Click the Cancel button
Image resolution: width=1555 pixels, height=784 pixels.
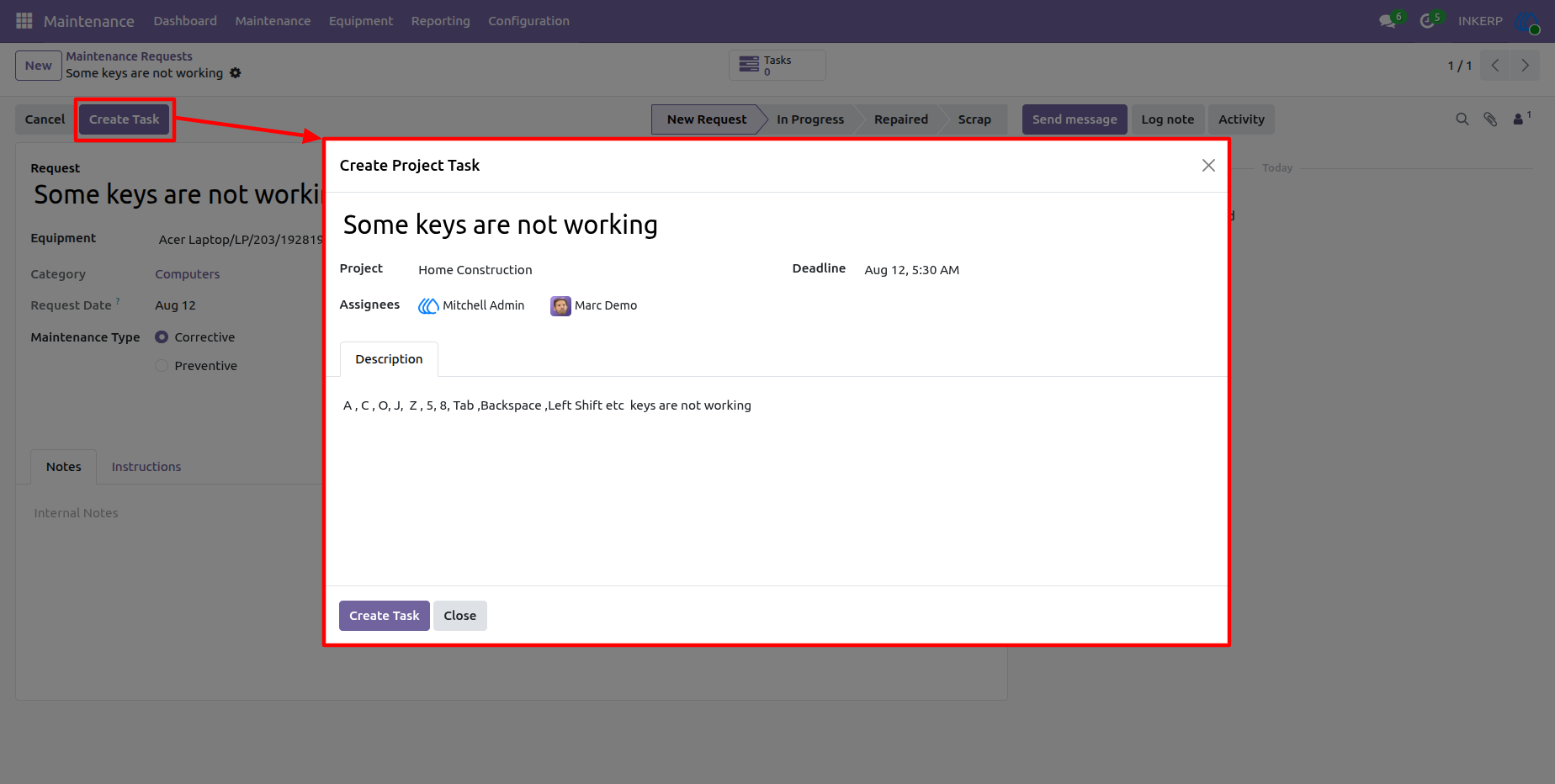(45, 119)
